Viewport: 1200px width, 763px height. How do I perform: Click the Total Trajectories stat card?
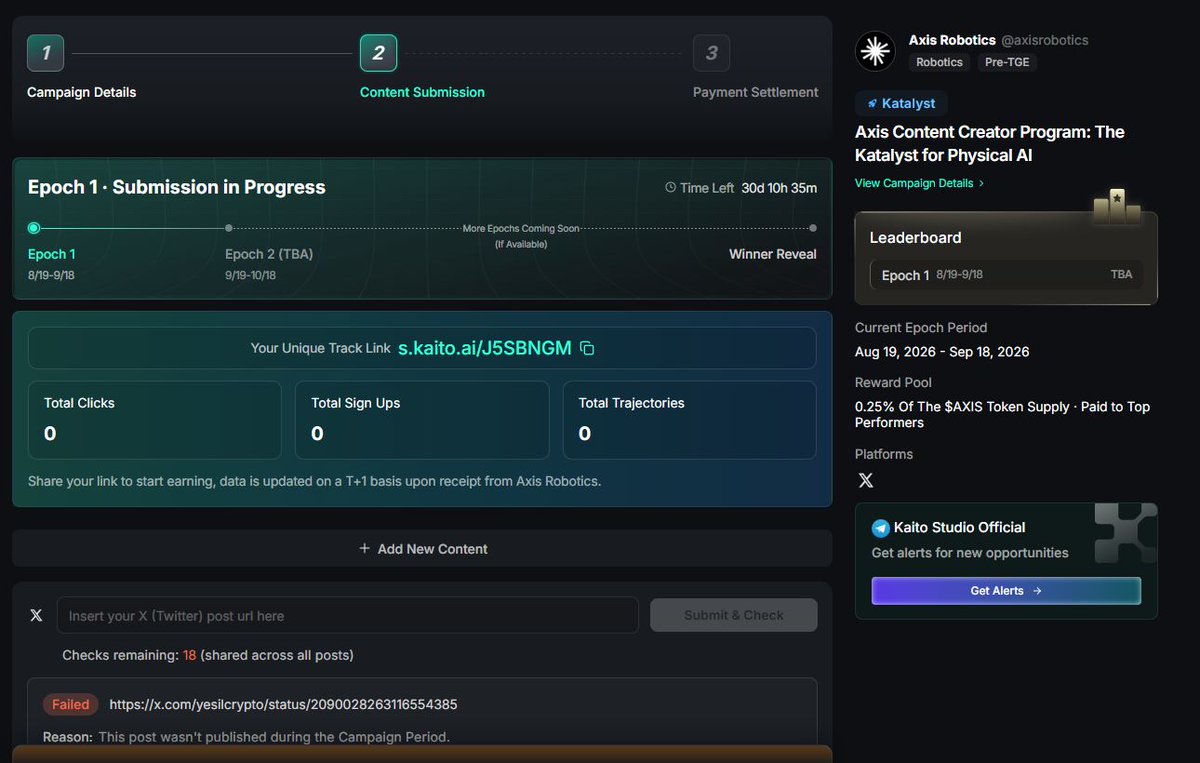pos(689,420)
